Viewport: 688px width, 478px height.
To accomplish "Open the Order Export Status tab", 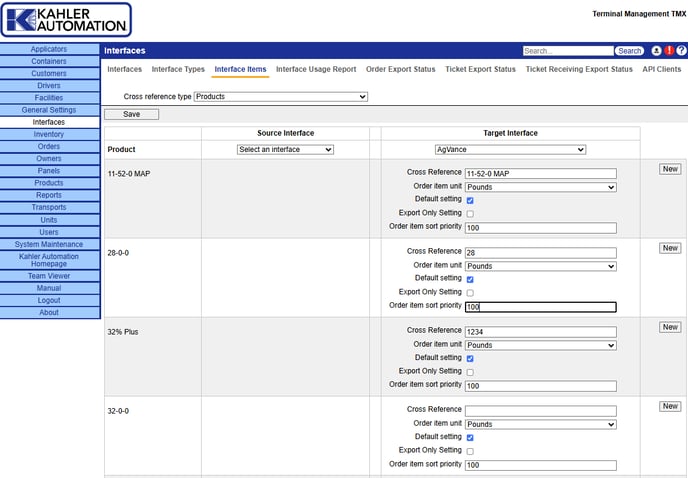I will [x=401, y=69].
